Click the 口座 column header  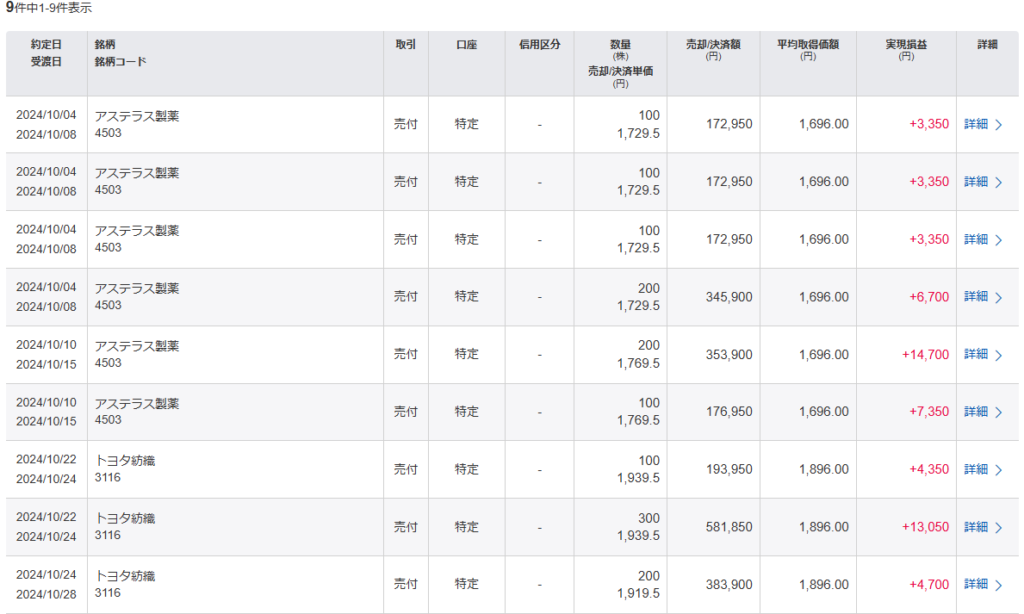pos(466,44)
